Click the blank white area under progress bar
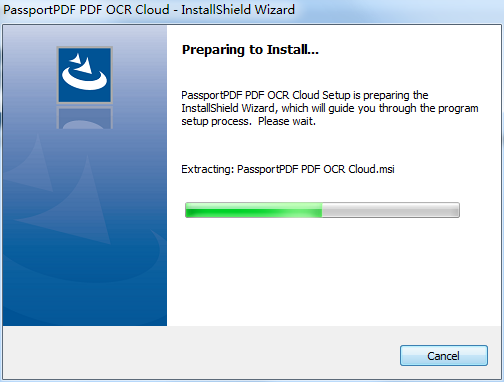504x382 pixels. (333, 270)
